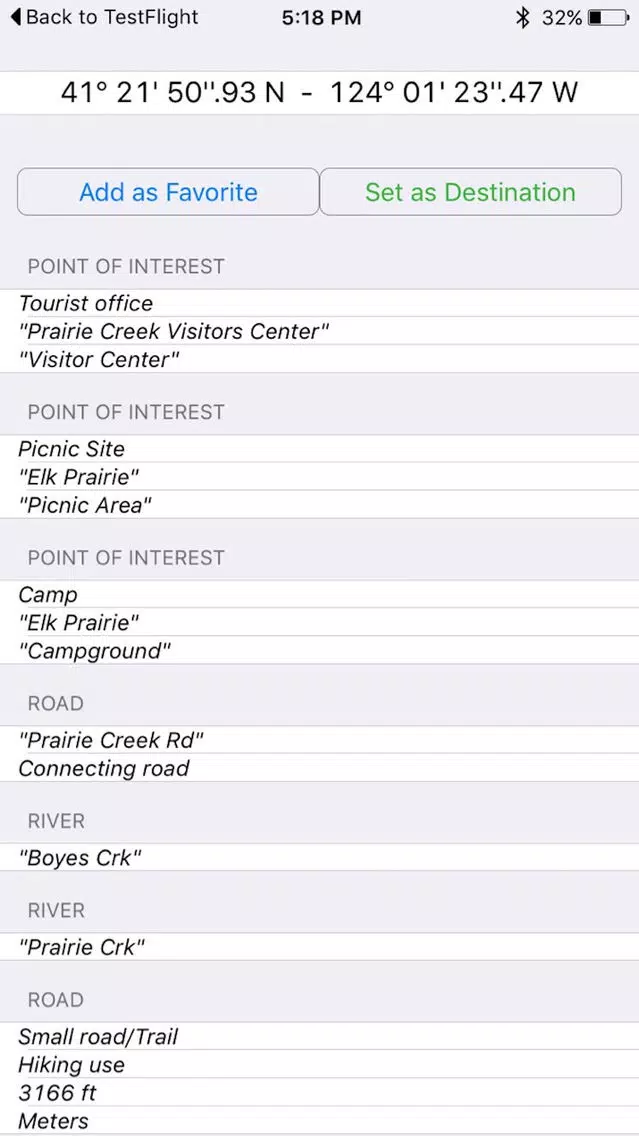The height and width of the screenshot is (1136, 639).
Task: Tap Add as Favorite button
Action: tap(168, 192)
